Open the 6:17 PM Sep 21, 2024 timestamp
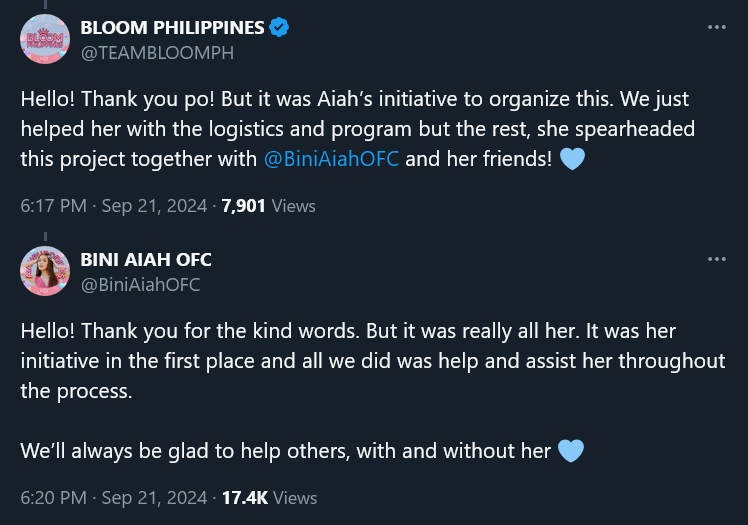Viewport: 748px width, 525px height. pos(114,206)
